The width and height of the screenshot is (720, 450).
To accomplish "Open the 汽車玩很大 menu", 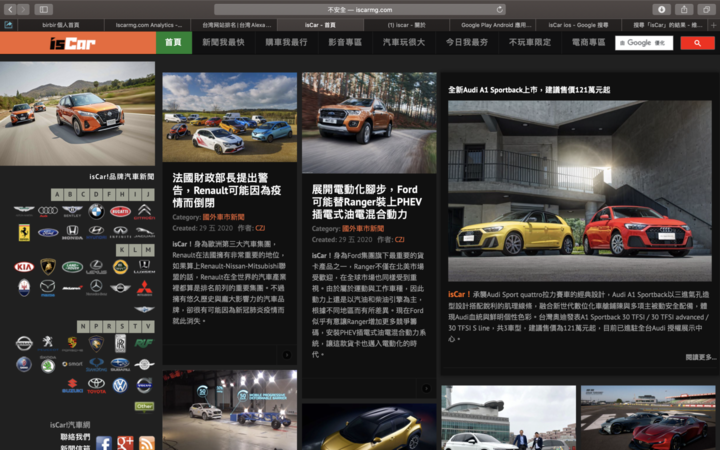I will pos(404,42).
